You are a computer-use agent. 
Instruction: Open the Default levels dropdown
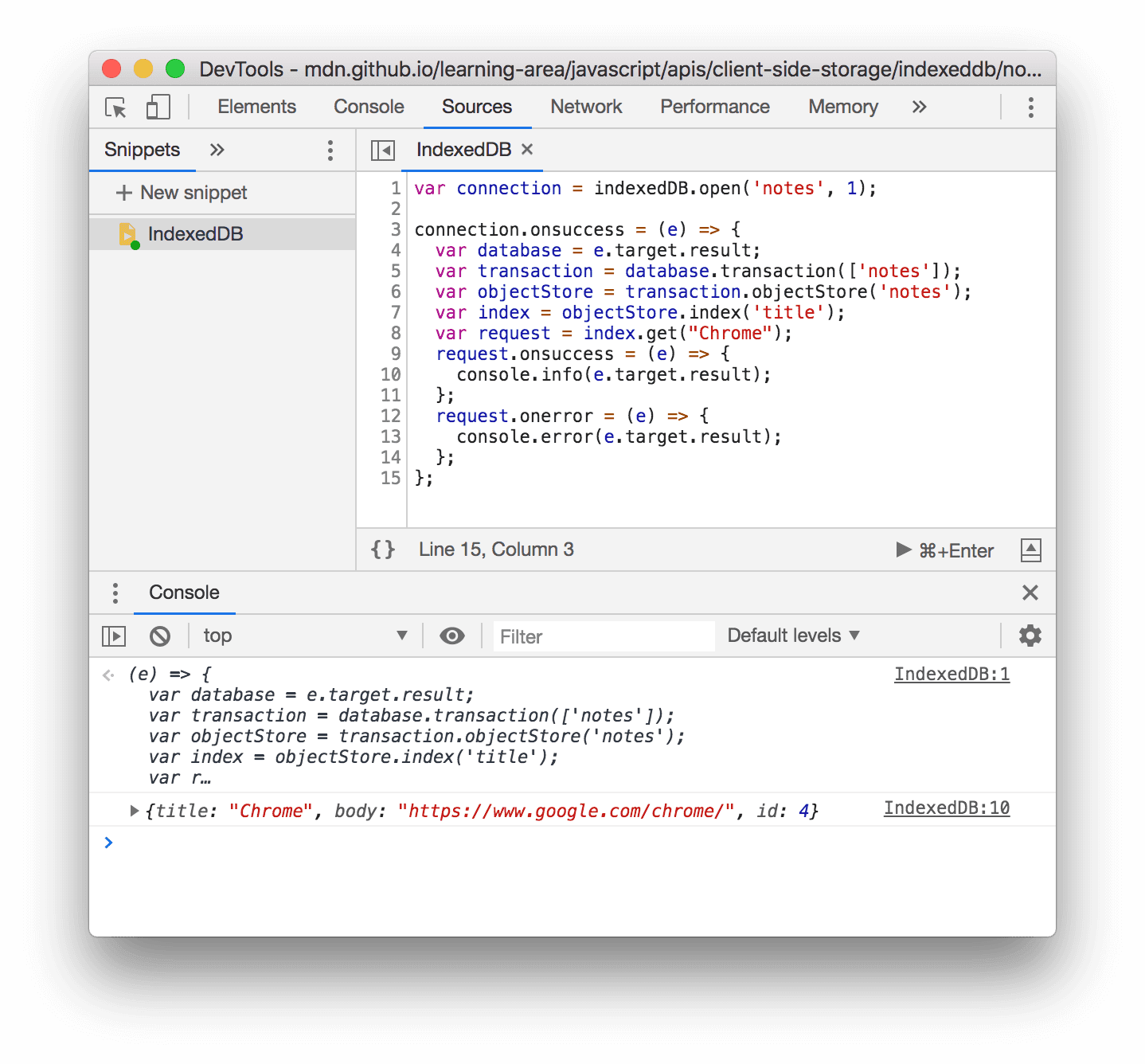tap(791, 636)
